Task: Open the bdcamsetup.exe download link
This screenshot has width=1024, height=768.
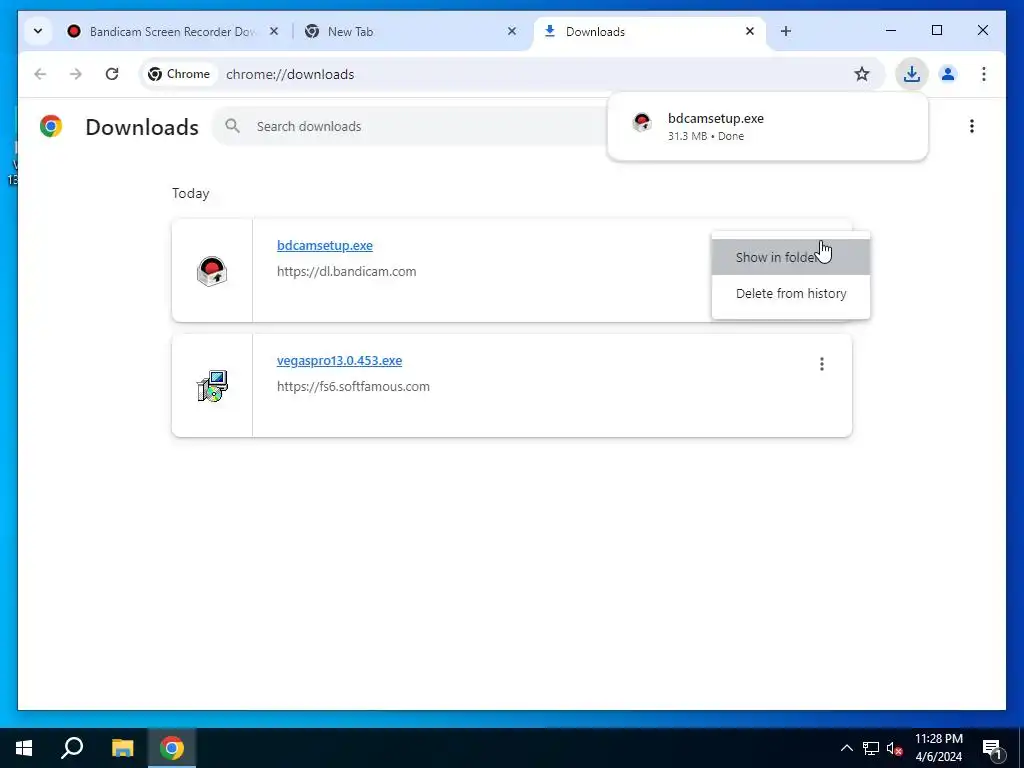Action: [325, 246]
